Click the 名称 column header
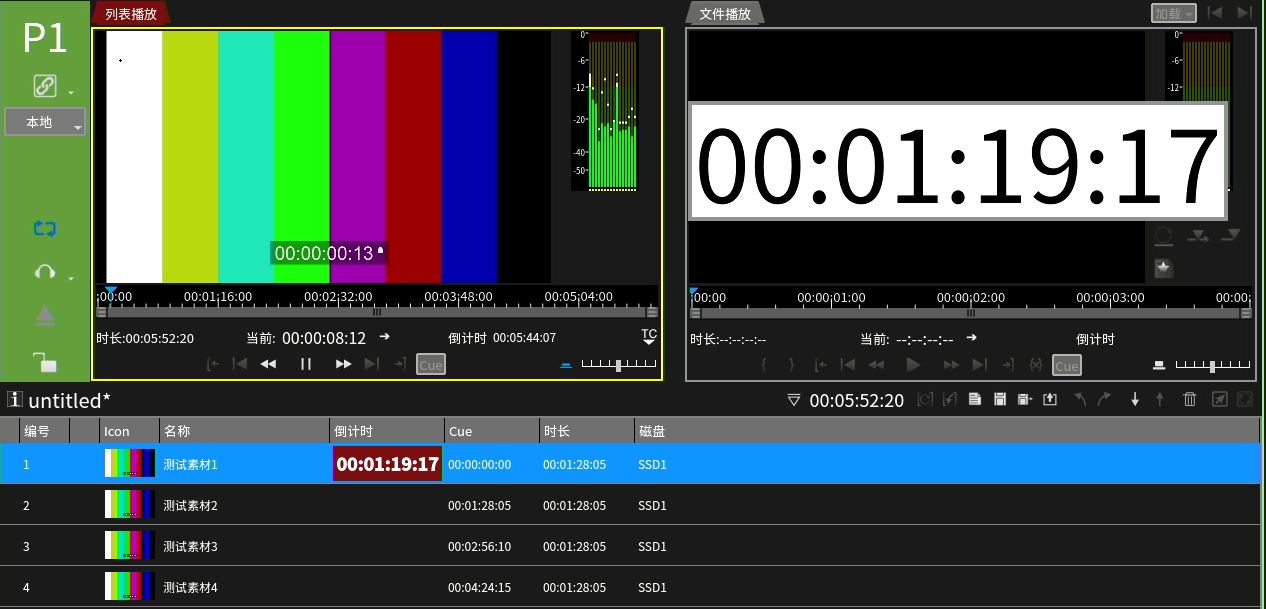1266x609 pixels. click(244, 431)
